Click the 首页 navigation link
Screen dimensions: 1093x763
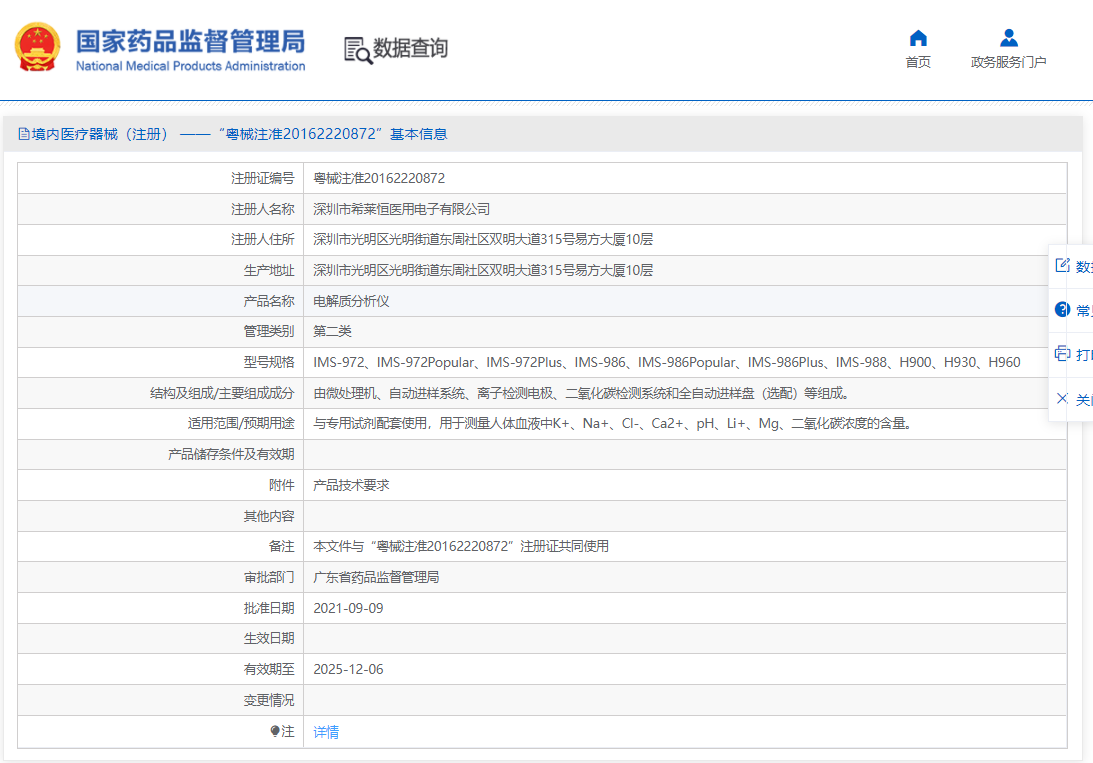coord(917,61)
